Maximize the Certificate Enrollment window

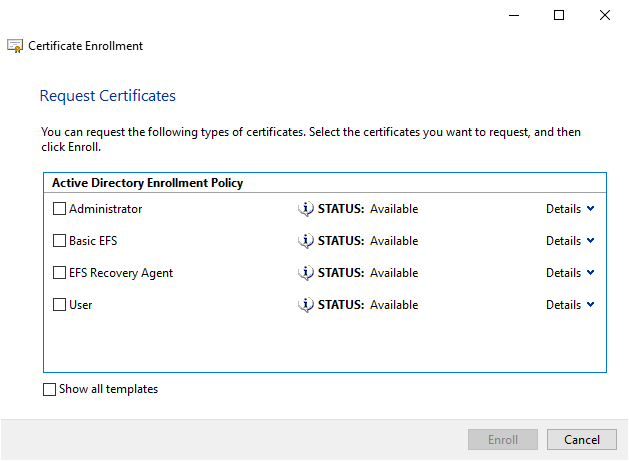click(559, 15)
